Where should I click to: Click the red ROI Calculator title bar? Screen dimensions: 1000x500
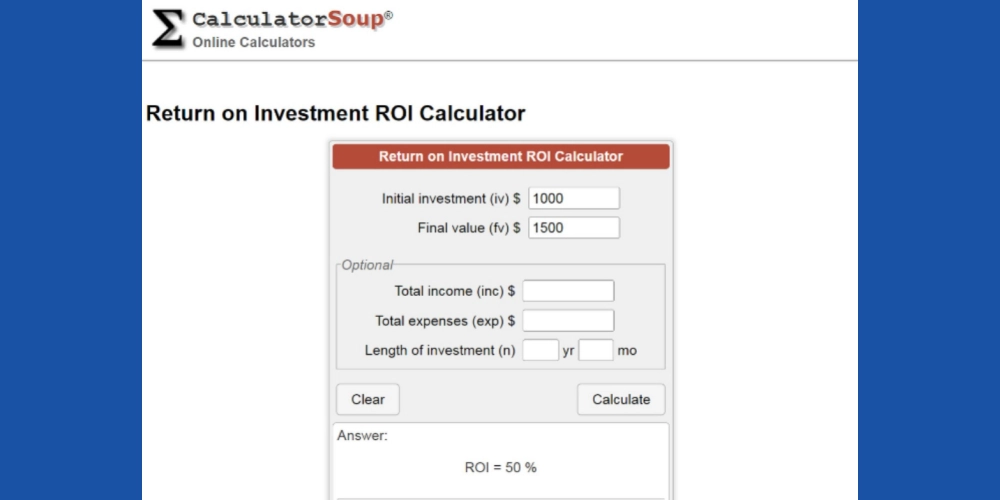coord(500,156)
